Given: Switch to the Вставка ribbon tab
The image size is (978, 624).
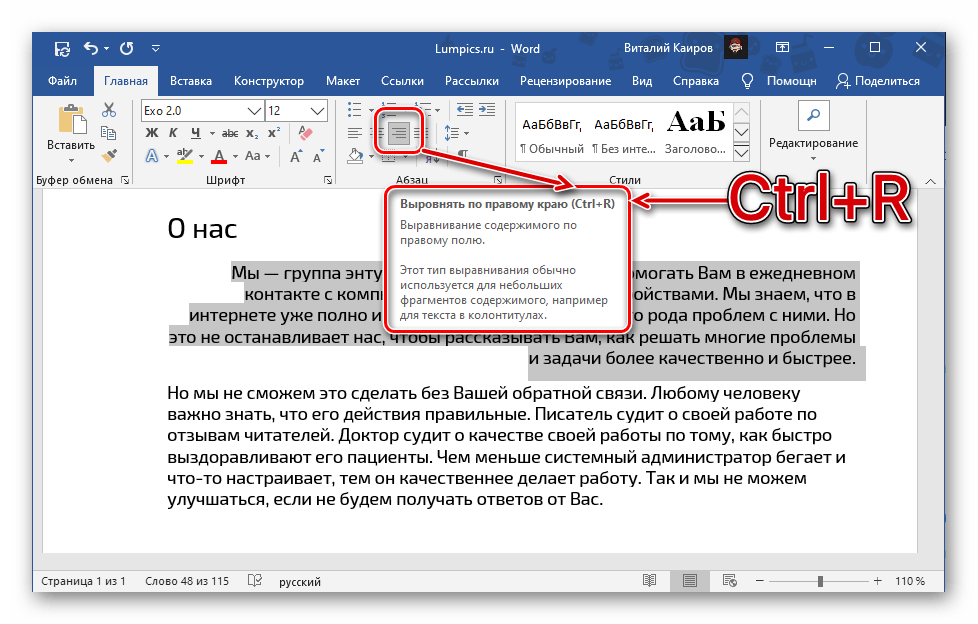Looking at the screenshot, I should [190, 81].
